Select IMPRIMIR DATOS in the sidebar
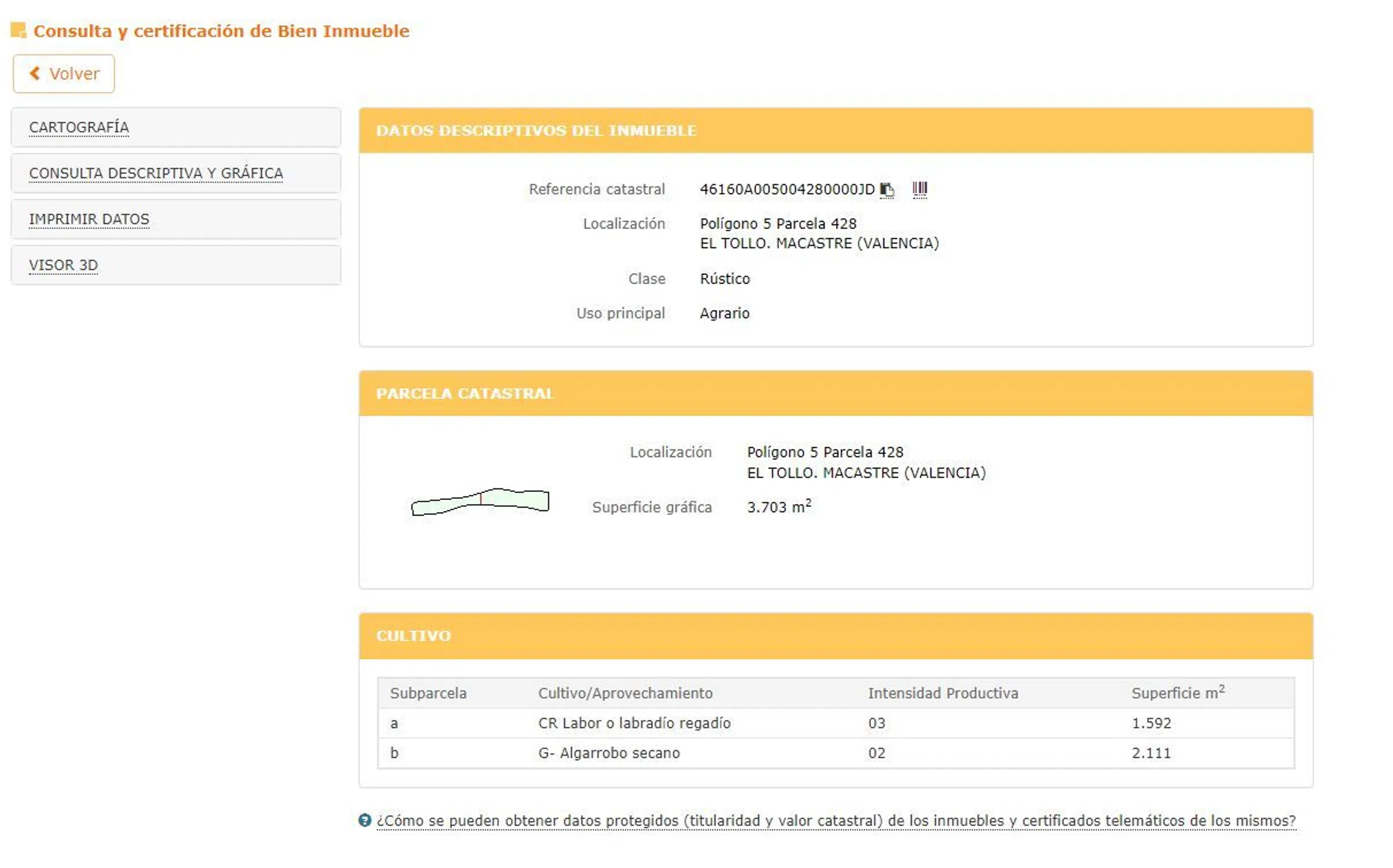The height and width of the screenshot is (868, 1393). [89, 219]
